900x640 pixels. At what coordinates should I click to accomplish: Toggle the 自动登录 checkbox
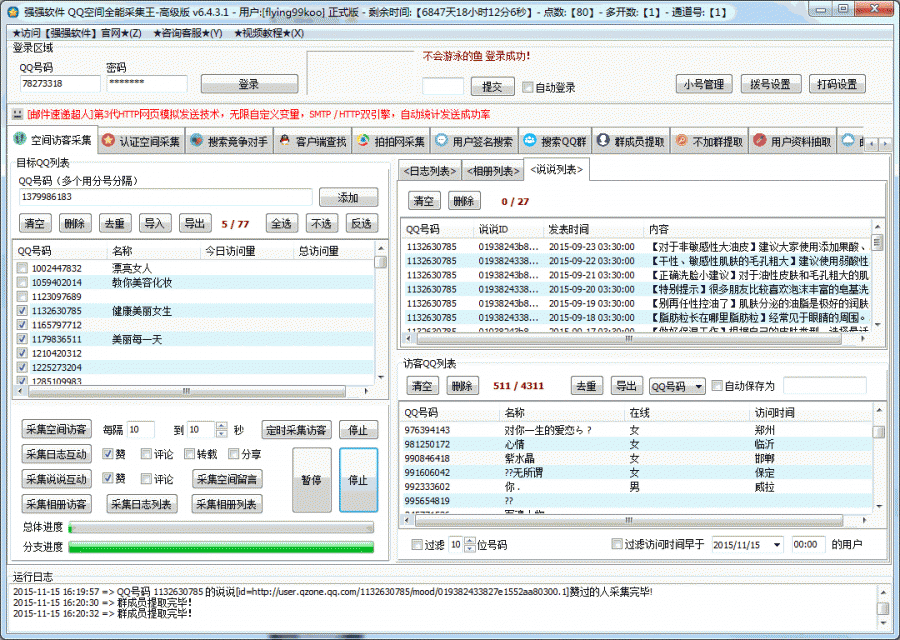(x=527, y=87)
